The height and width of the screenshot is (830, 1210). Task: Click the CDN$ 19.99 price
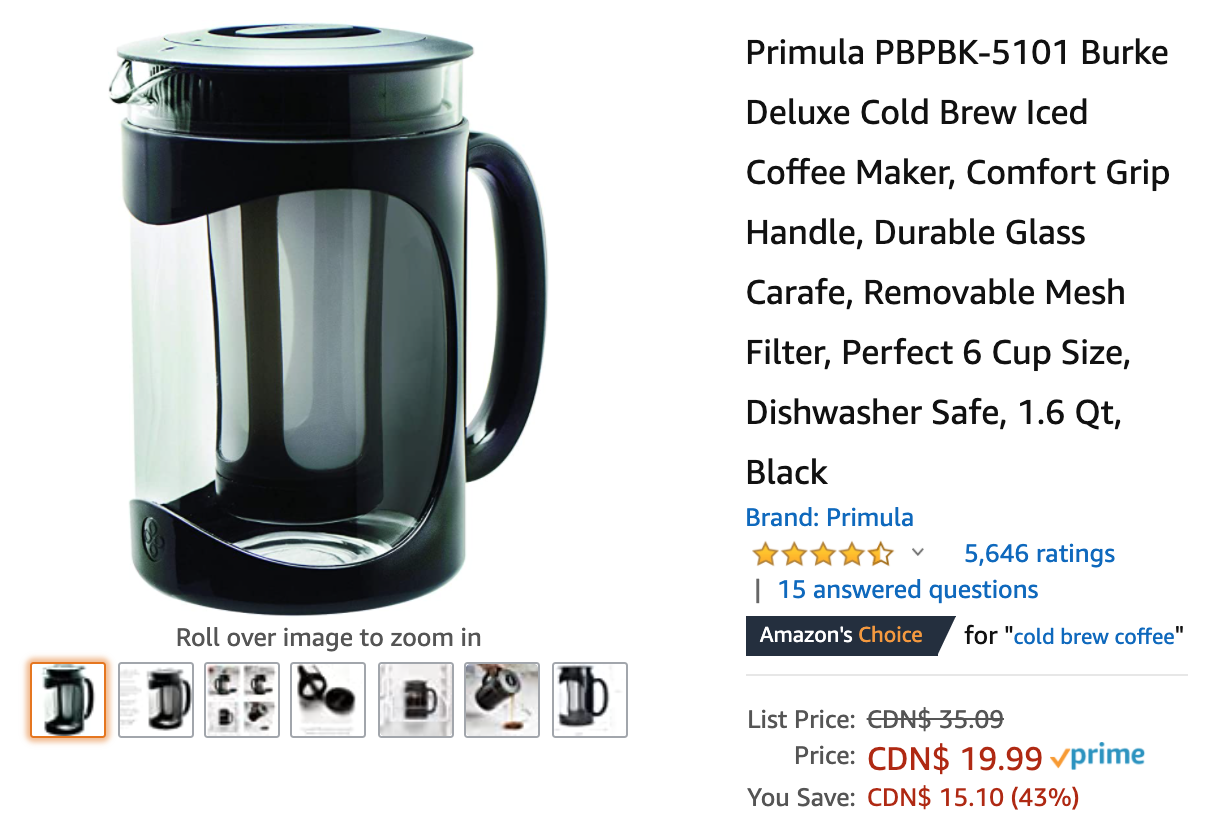click(955, 759)
